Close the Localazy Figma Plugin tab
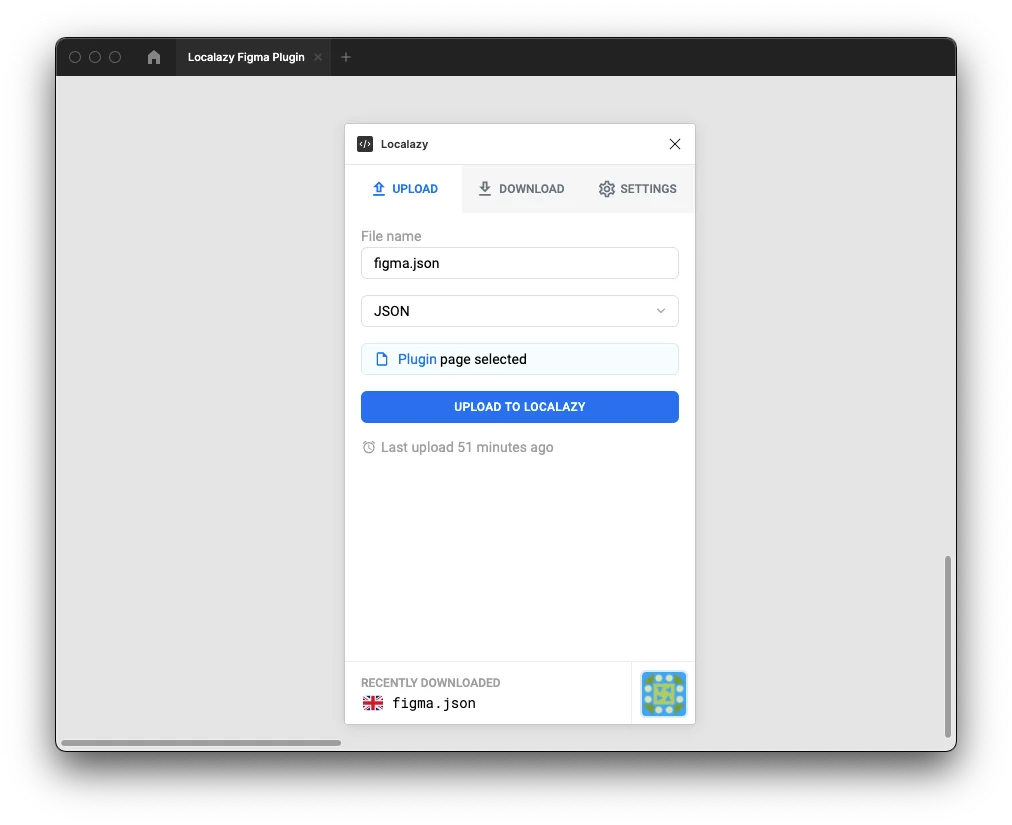This screenshot has width=1012, height=825. pos(318,57)
